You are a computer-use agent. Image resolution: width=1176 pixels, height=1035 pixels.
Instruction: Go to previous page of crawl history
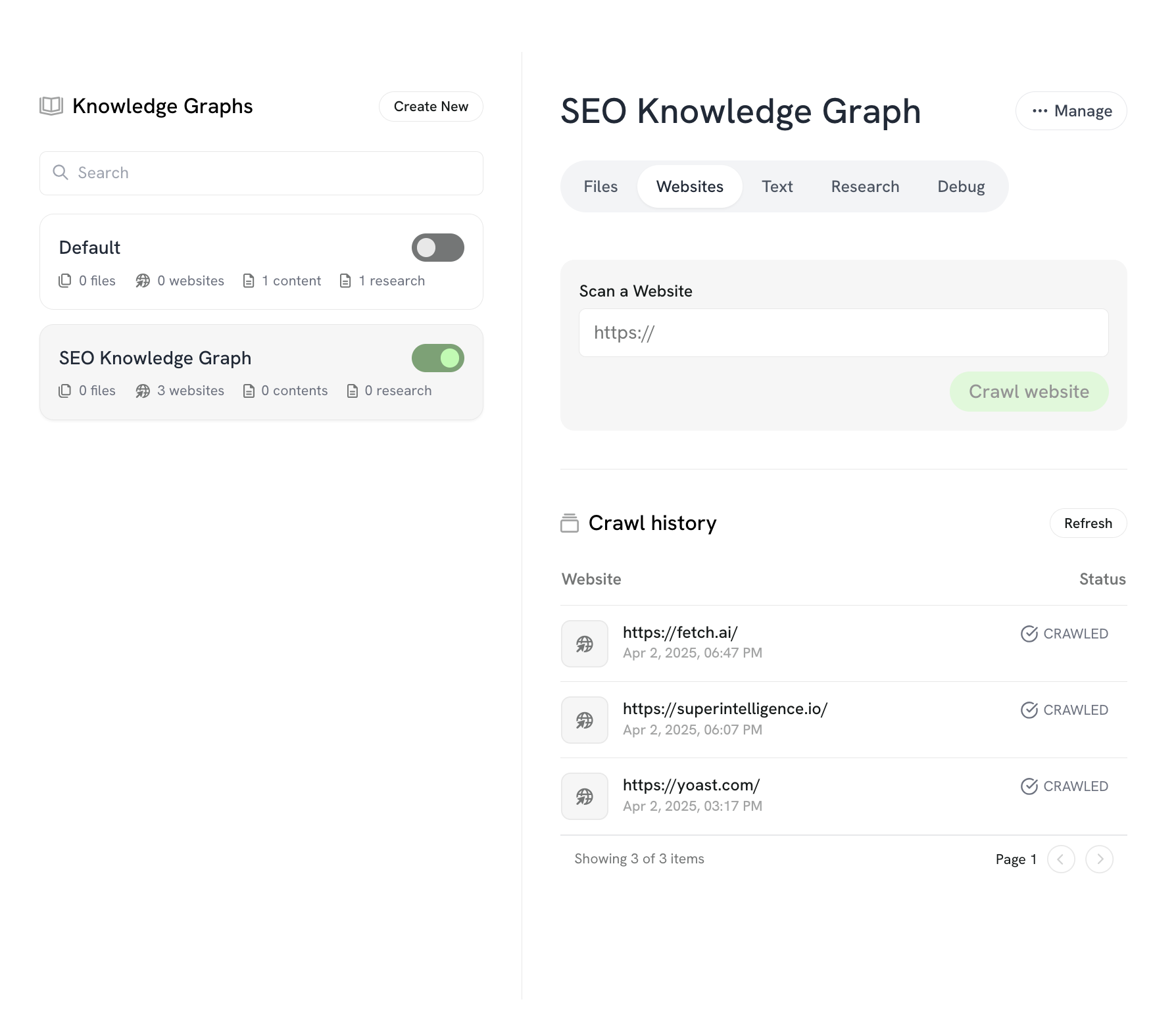click(1061, 859)
